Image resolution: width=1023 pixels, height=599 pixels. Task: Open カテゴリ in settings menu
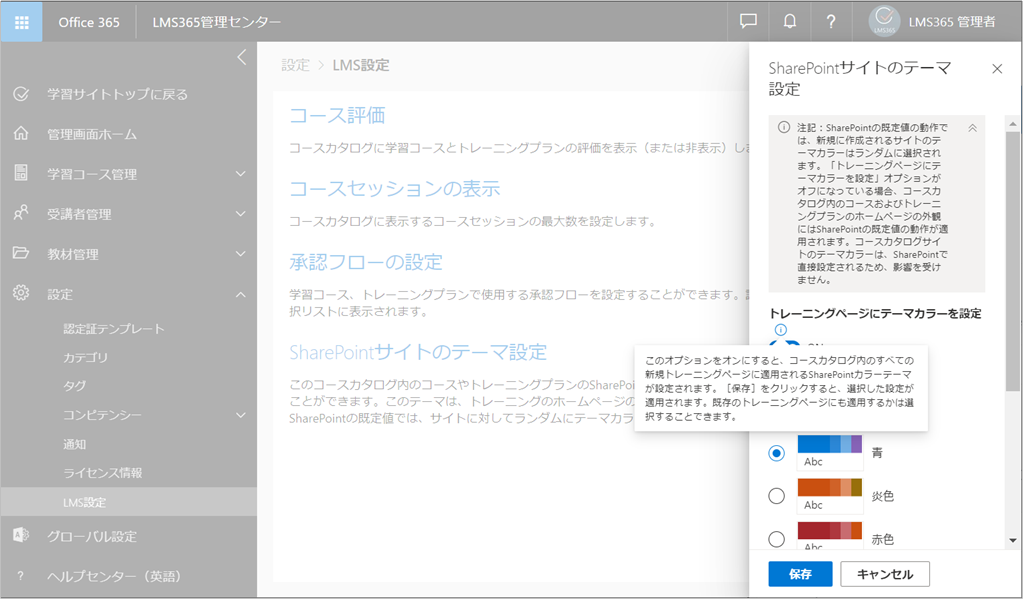coord(85,358)
